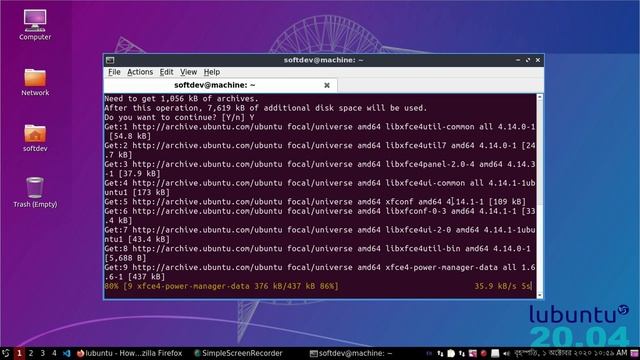This screenshot has width=640, height=360.
Task: Click the 'Do you want to continue? [Y/n]' line
Action: click(x=180, y=118)
